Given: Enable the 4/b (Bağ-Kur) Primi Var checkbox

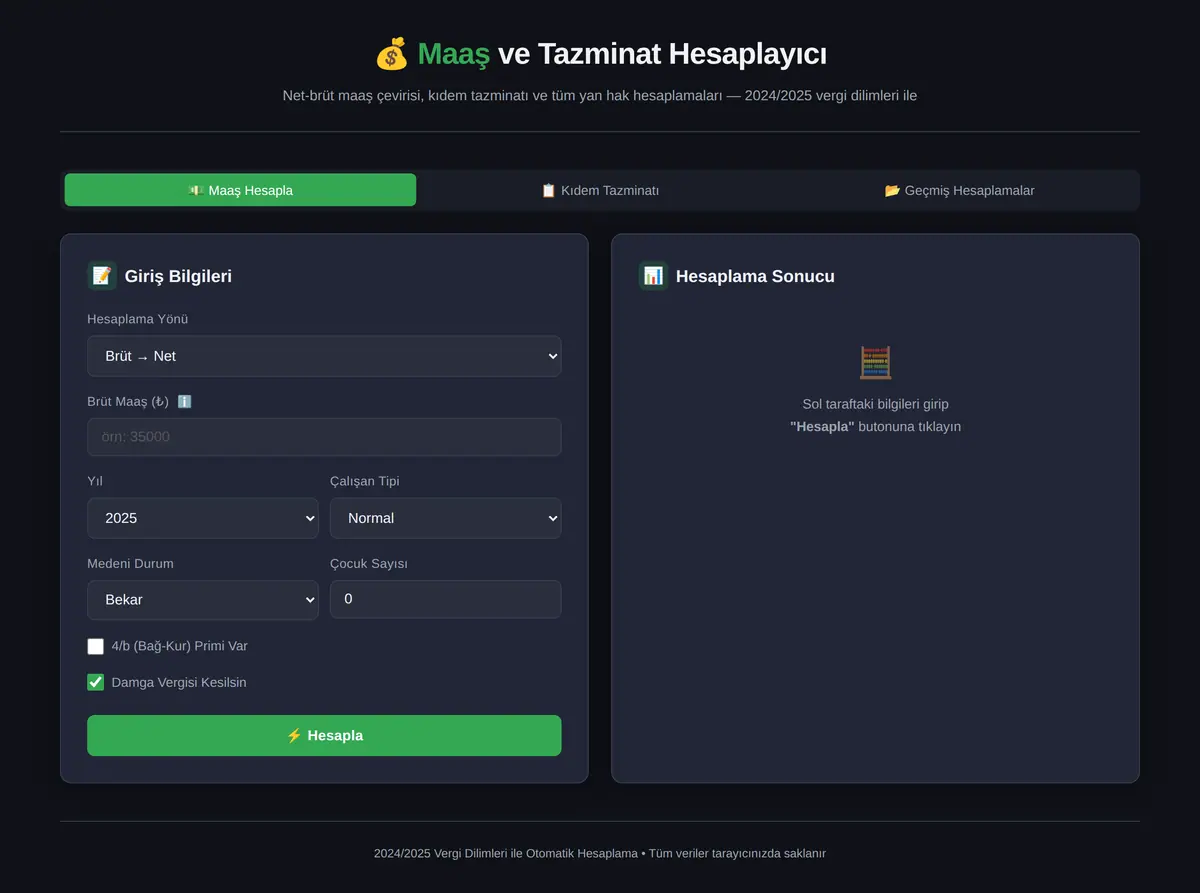Looking at the screenshot, I should (x=96, y=646).
